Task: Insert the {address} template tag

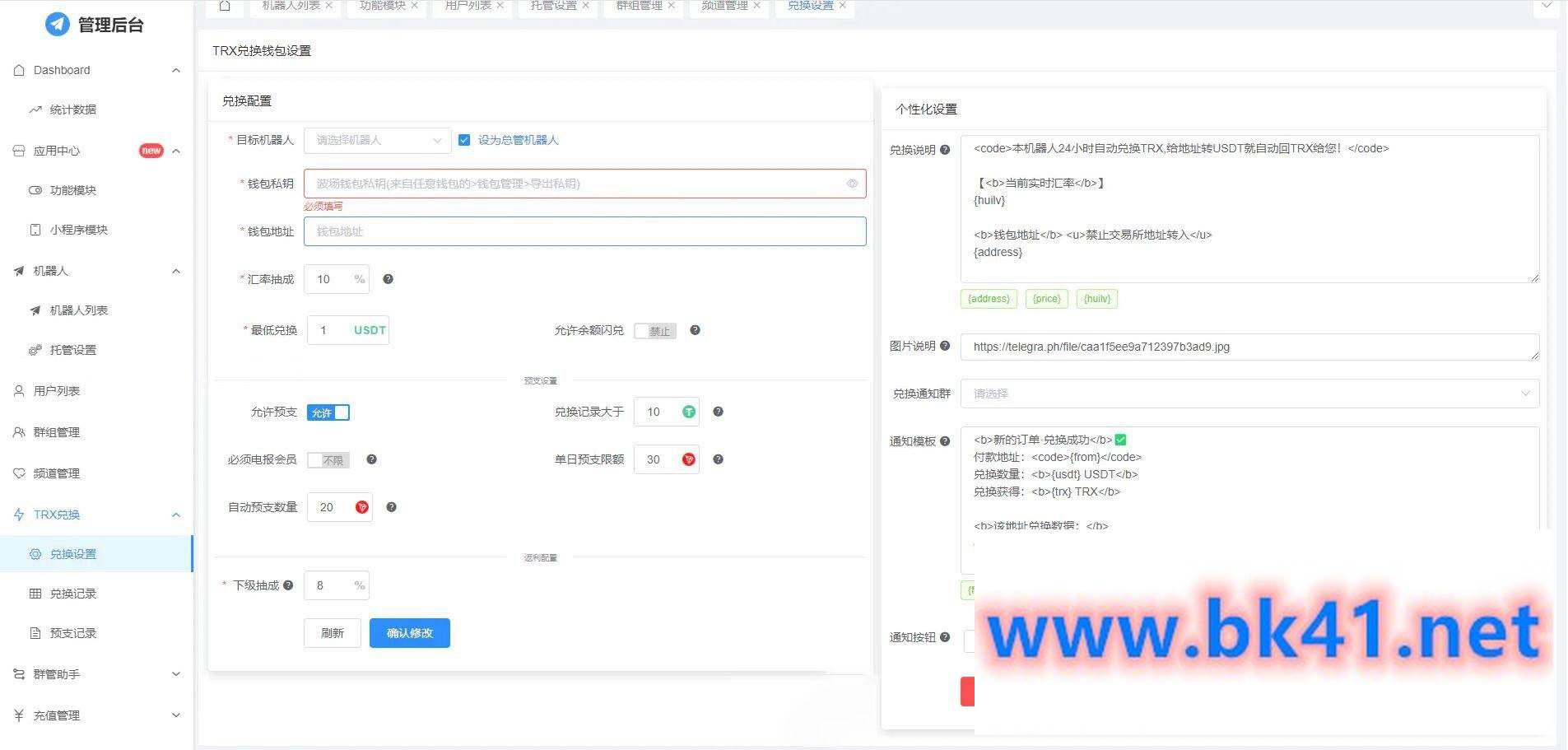Action: (x=988, y=299)
